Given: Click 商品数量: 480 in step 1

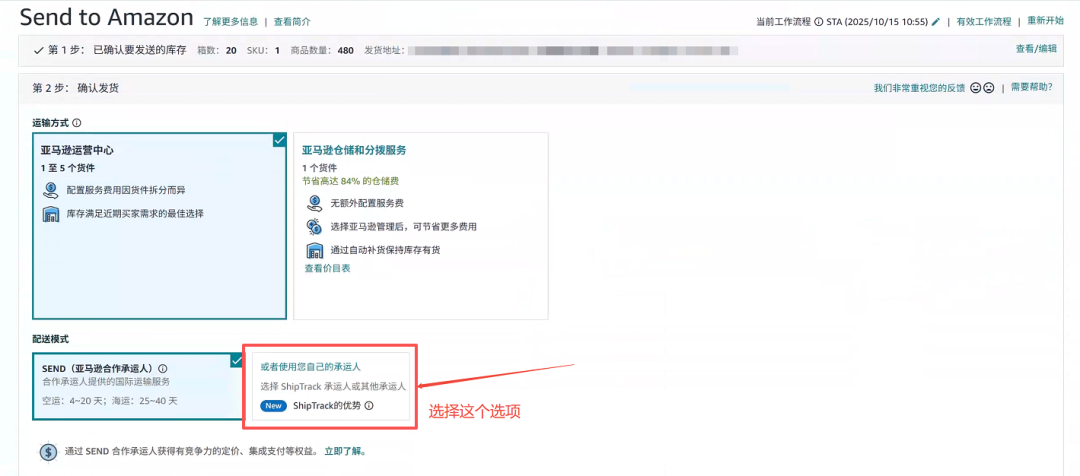Looking at the screenshot, I should tap(322, 50).
